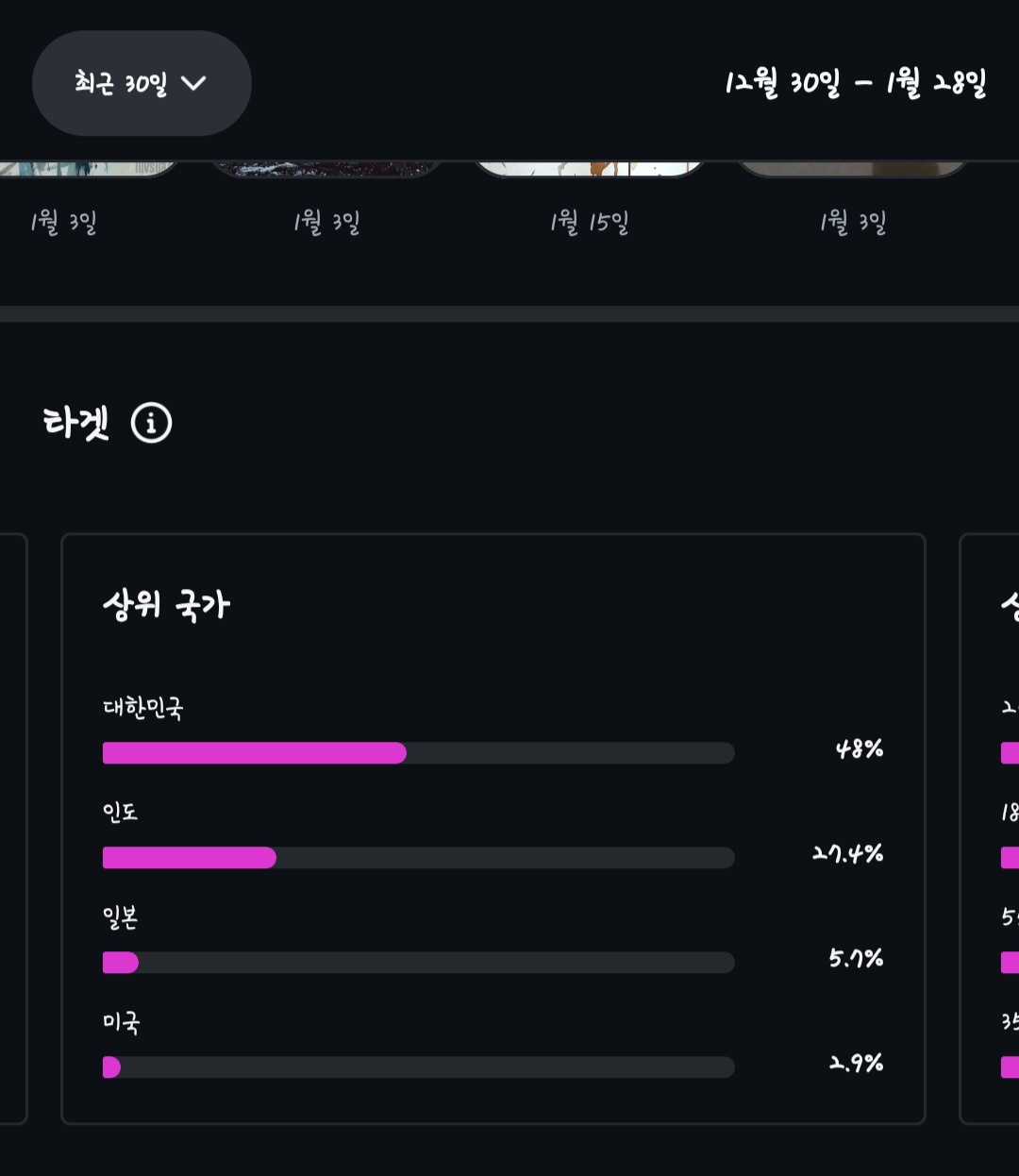Show the partially visible card on the right

pyautogui.click(x=991, y=829)
